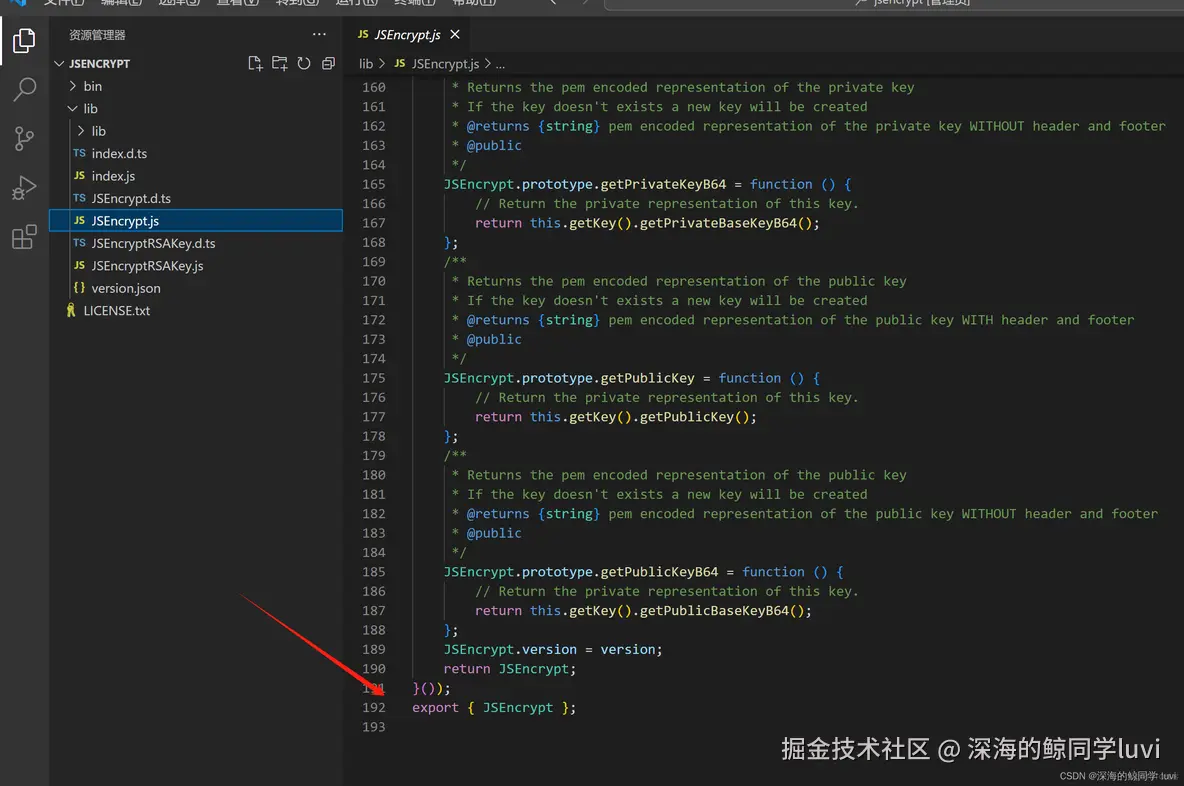Open the Source Control view icon
The height and width of the screenshot is (786, 1184).
click(x=24, y=139)
